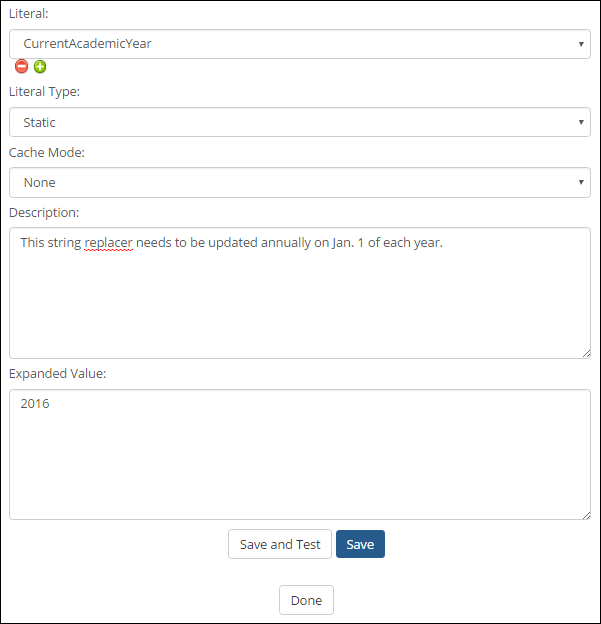This screenshot has height=624, width=601.
Task: Click the Save and Test button
Action: 280,544
